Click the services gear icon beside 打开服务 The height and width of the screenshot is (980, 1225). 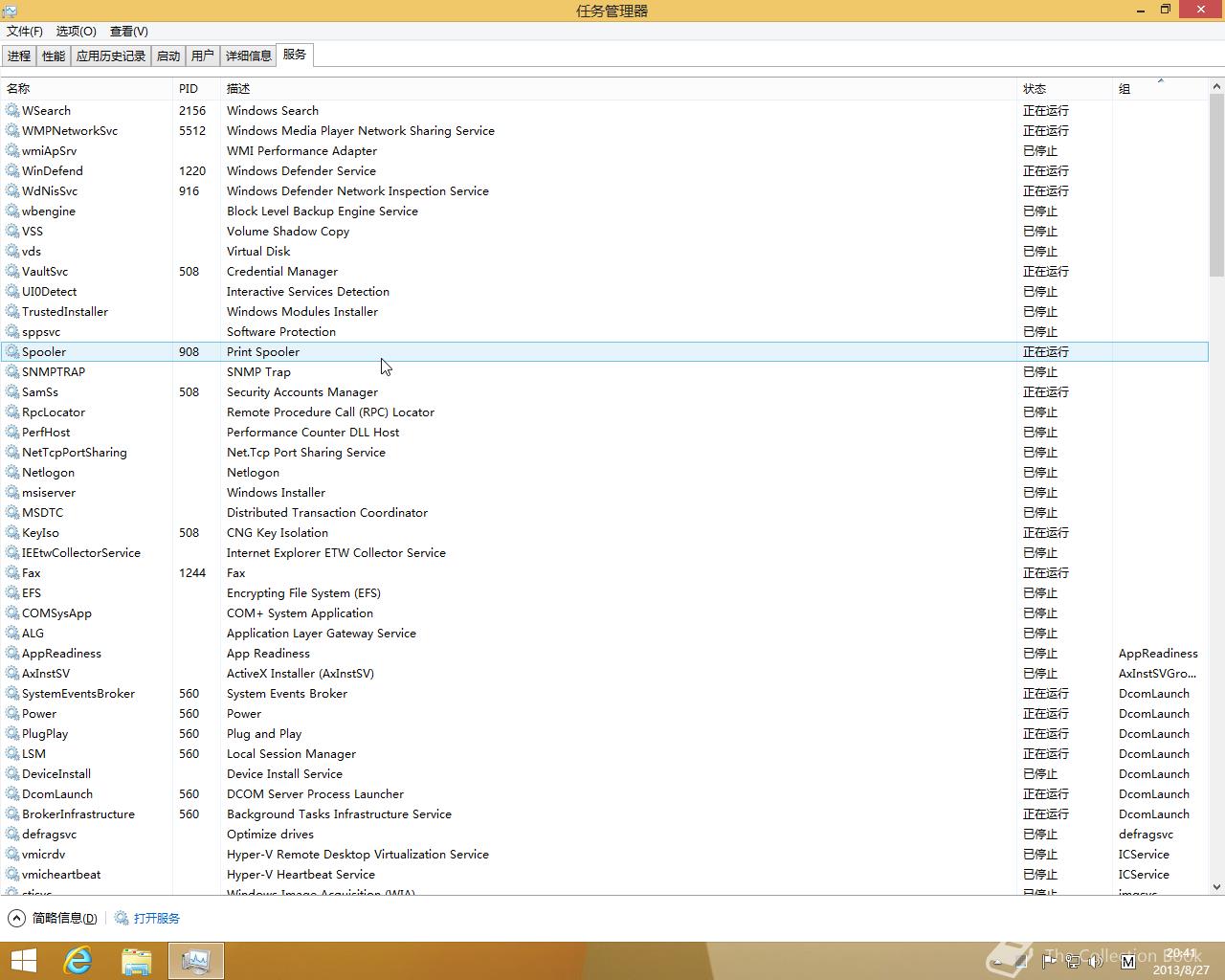(122, 918)
